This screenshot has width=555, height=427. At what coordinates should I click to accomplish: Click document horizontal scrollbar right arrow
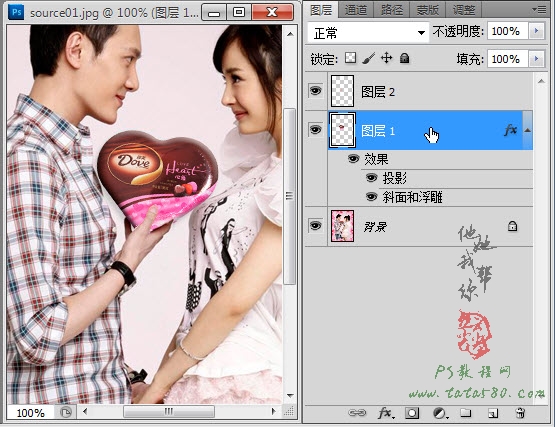point(274,411)
